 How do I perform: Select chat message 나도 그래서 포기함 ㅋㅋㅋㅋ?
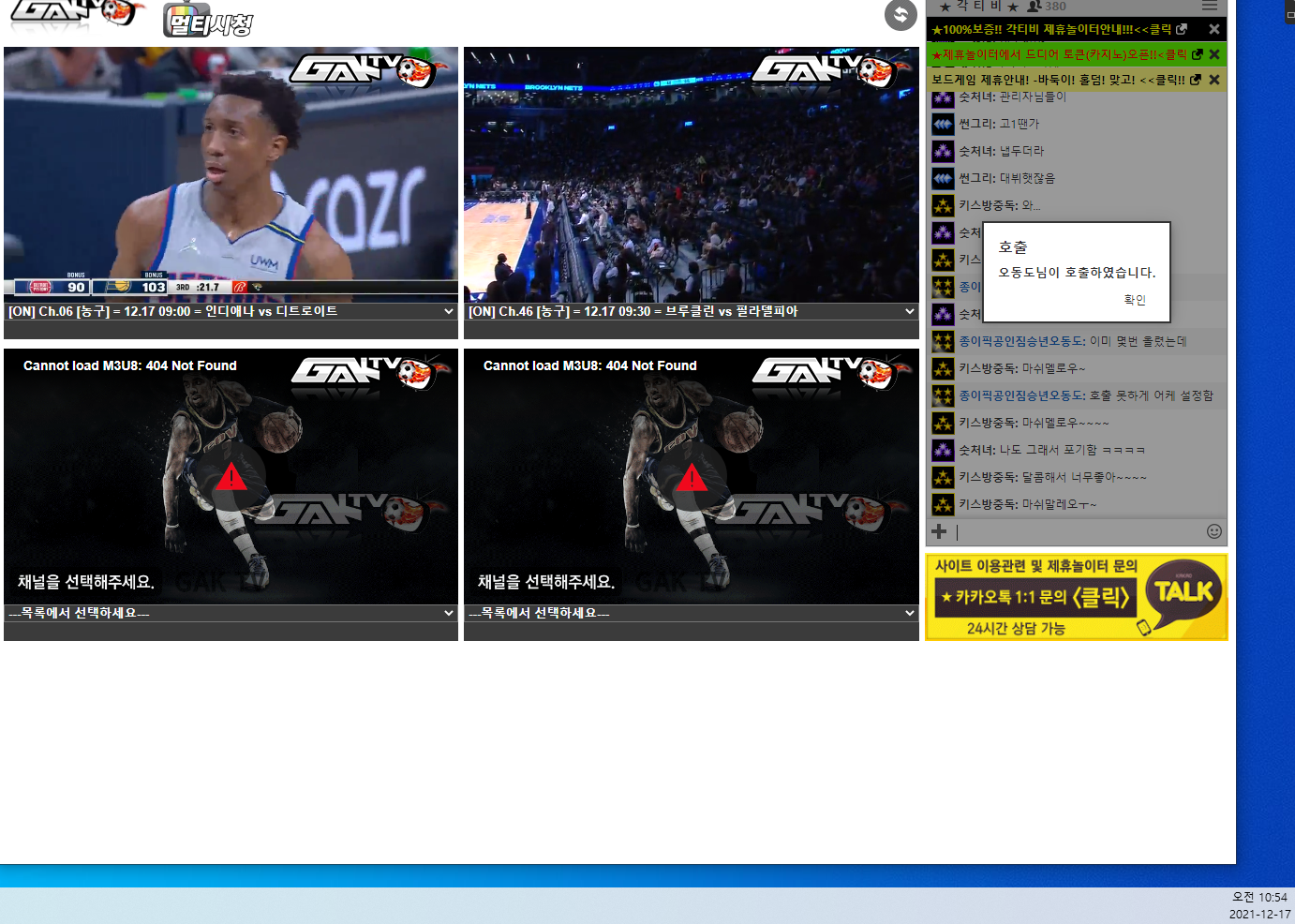pos(1072,450)
